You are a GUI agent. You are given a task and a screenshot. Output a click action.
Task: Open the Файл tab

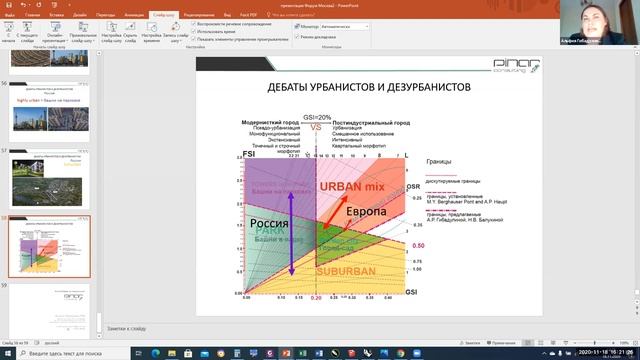click(x=10, y=15)
